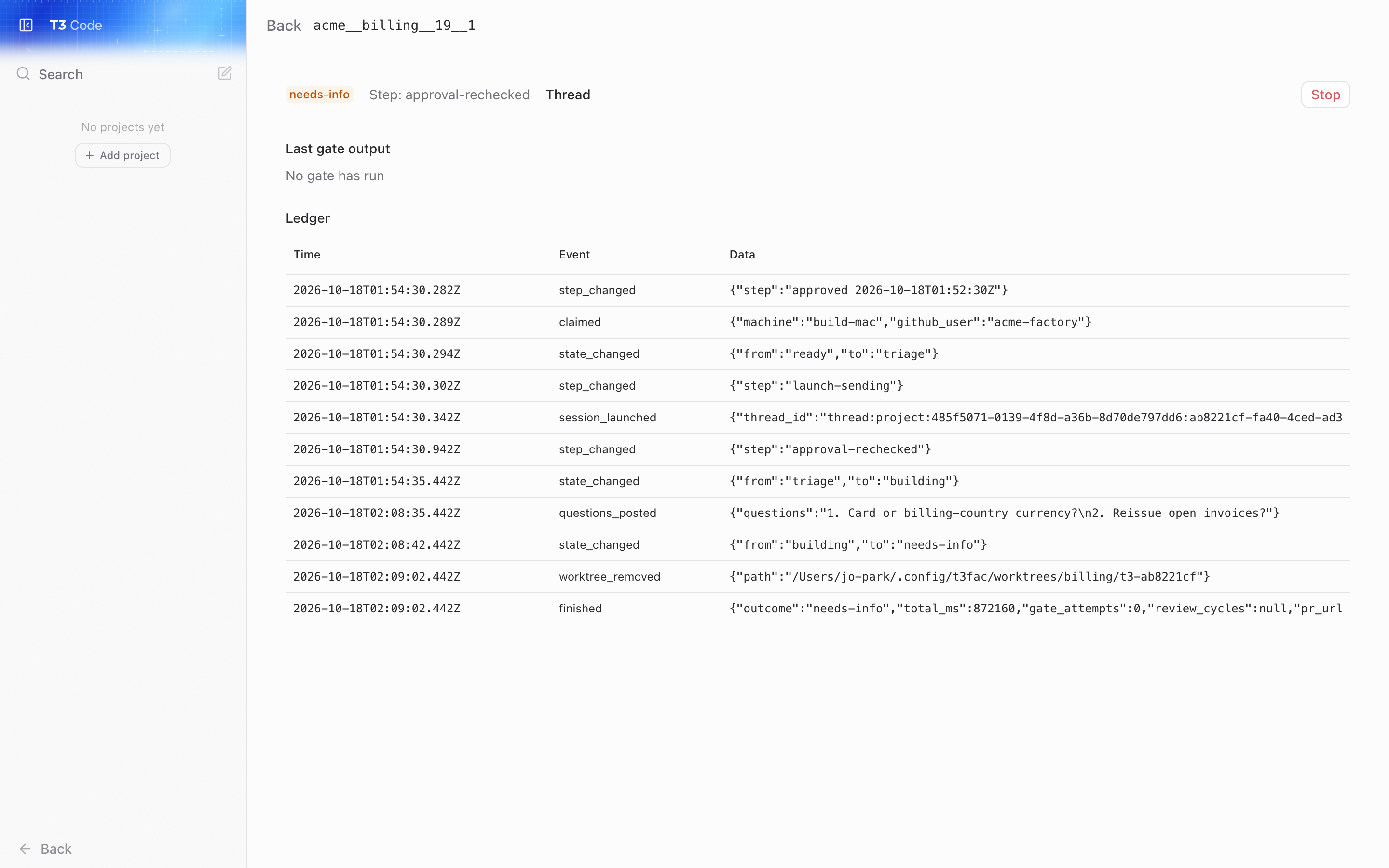Viewport: 1389px width, 868px height.
Task: Click the thread_id data cell
Action: coord(1035,417)
